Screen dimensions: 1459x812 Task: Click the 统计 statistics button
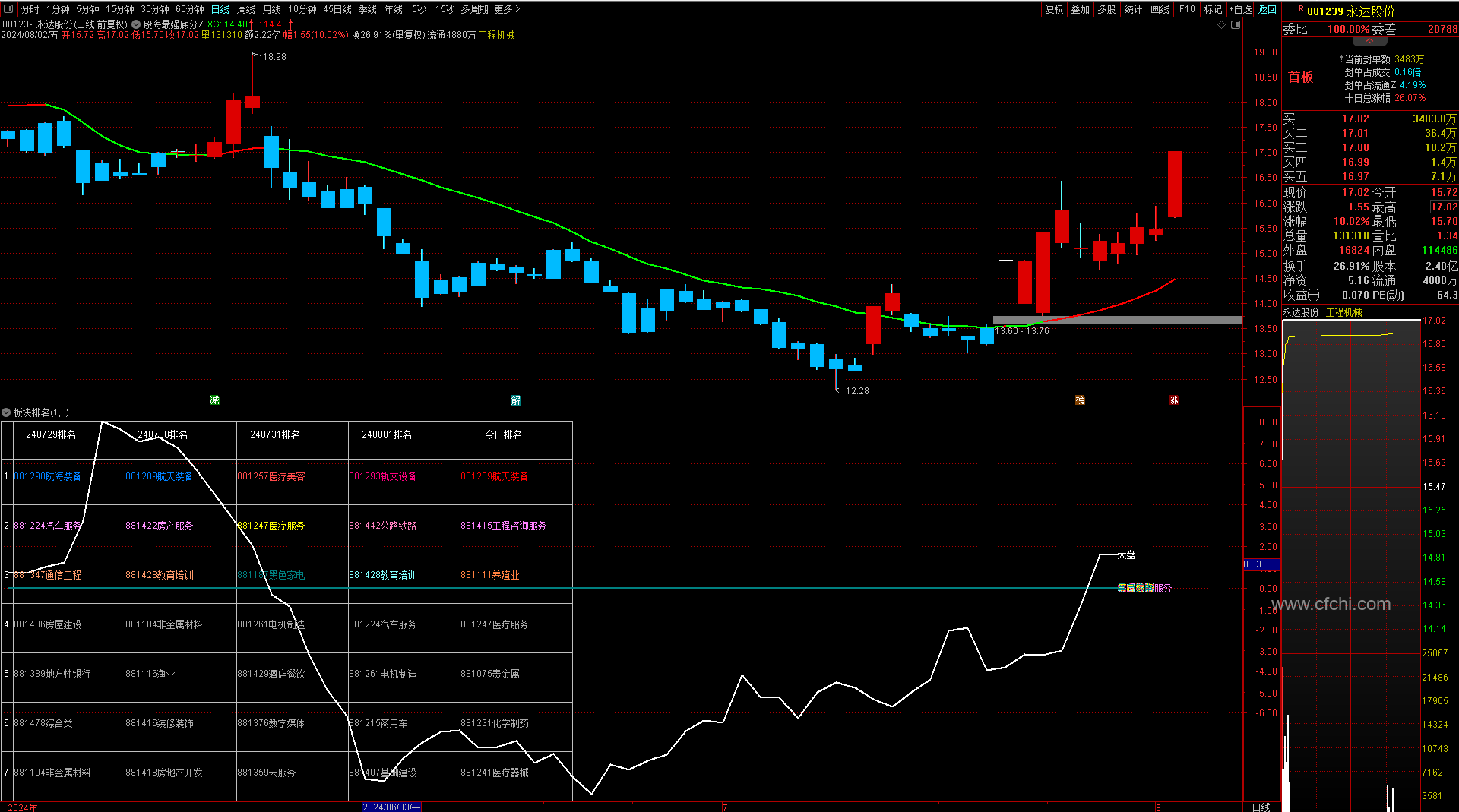tap(1133, 9)
